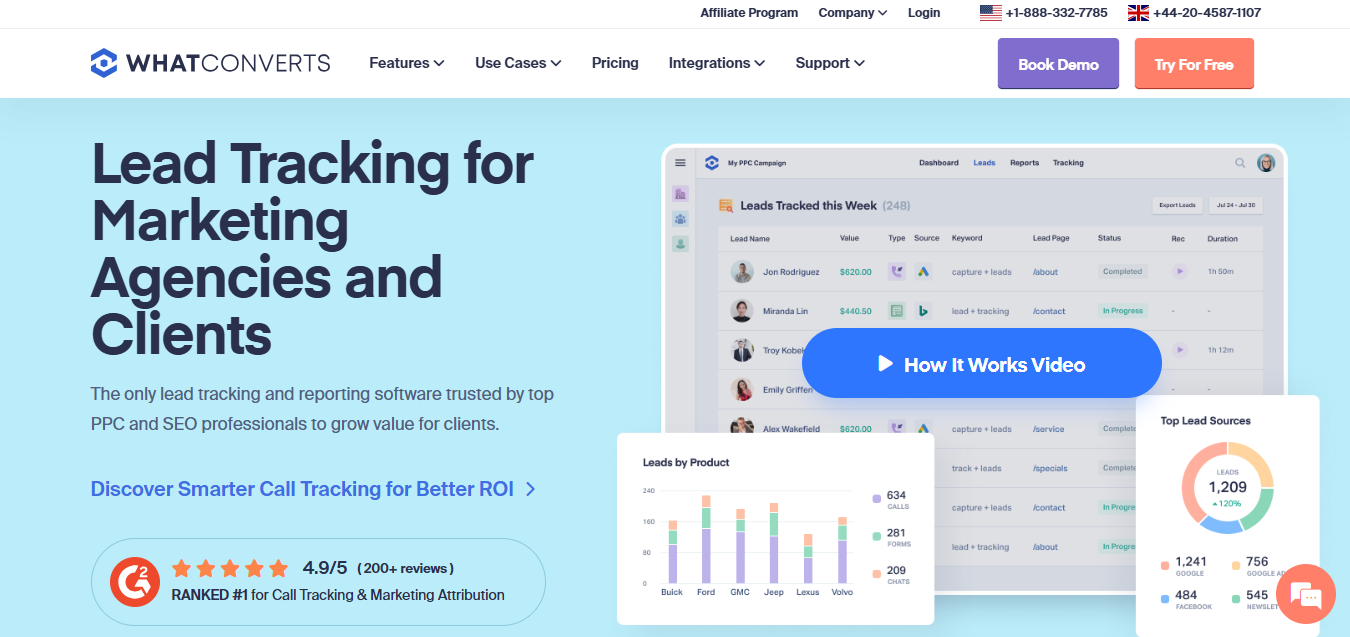1350x637 pixels.
Task: Open the Affiliate Program link
Action: 749,13
